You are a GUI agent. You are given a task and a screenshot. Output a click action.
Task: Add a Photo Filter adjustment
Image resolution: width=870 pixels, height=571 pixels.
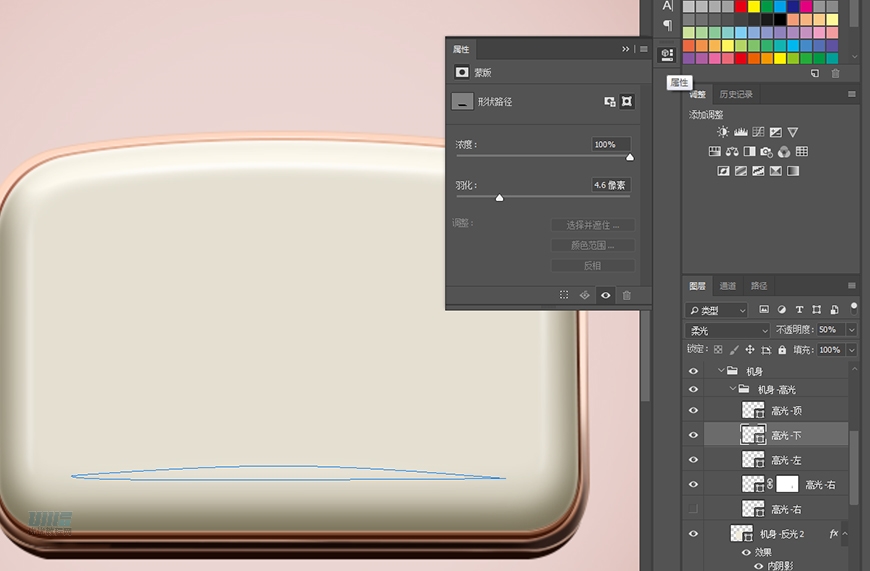tap(766, 152)
